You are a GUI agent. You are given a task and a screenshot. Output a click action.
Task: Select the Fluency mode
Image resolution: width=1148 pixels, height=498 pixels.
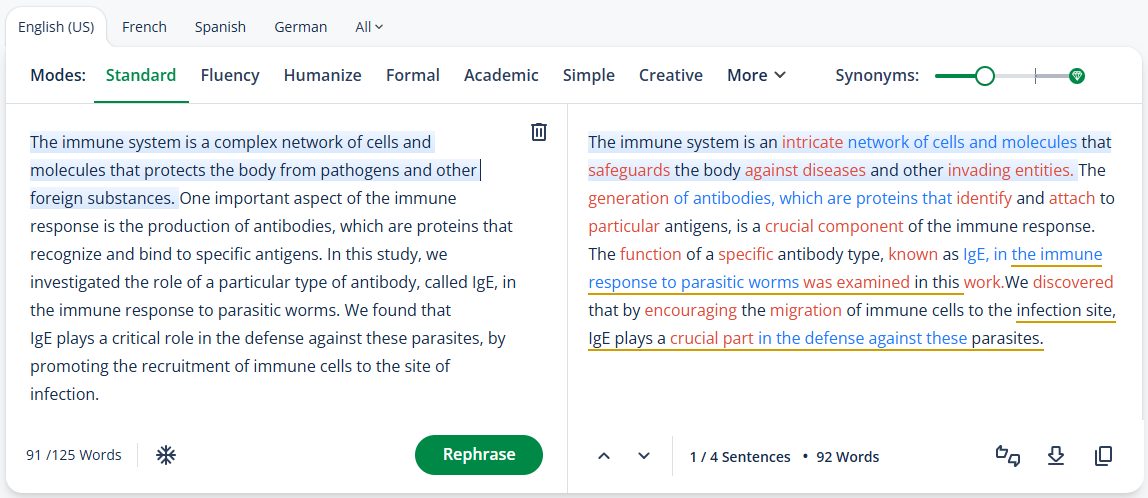click(230, 75)
